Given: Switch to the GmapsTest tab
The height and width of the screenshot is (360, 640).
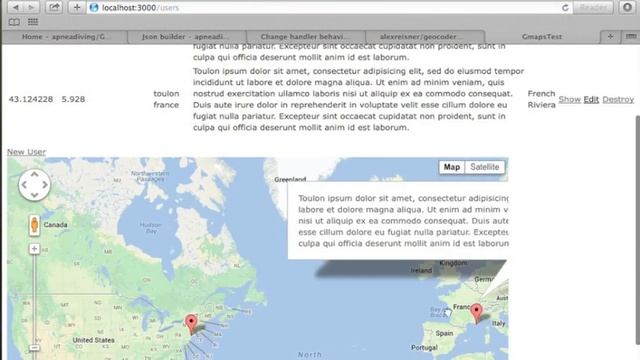Looking at the screenshot, I should point(542,37).
